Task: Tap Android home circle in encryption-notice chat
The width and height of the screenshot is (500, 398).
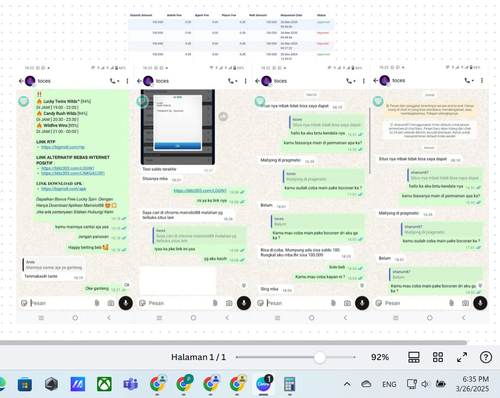Action: (430, 318)
